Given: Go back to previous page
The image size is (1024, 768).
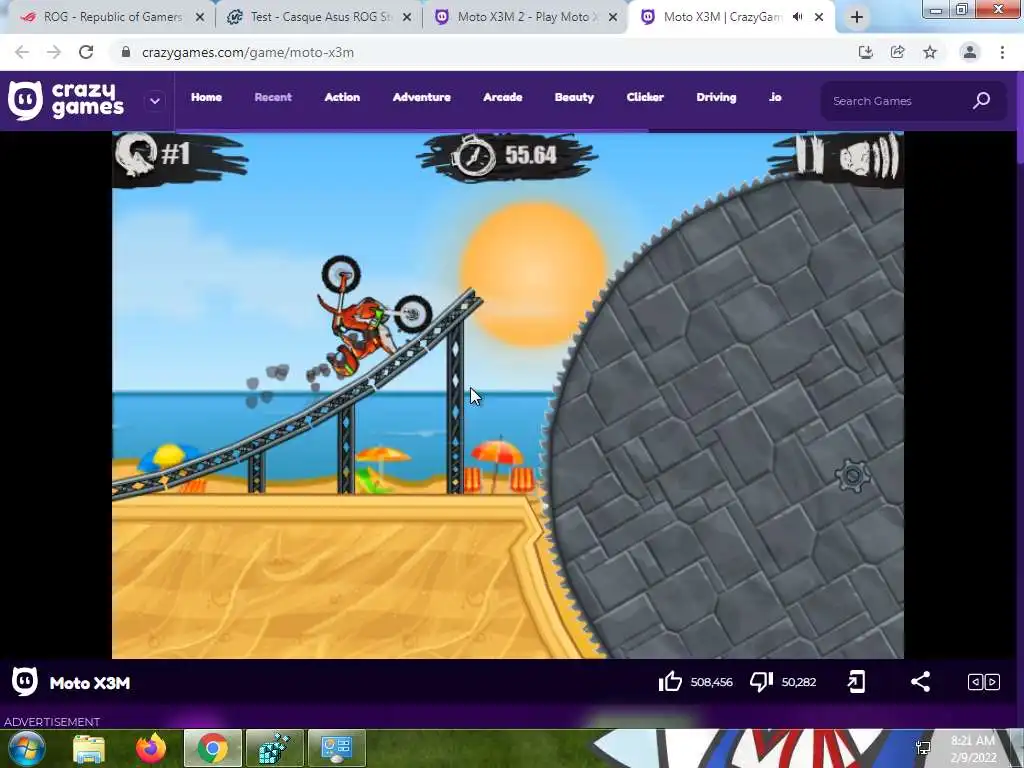Looking at the screenshot, I should pyautogui.click(x=22, y=52).
